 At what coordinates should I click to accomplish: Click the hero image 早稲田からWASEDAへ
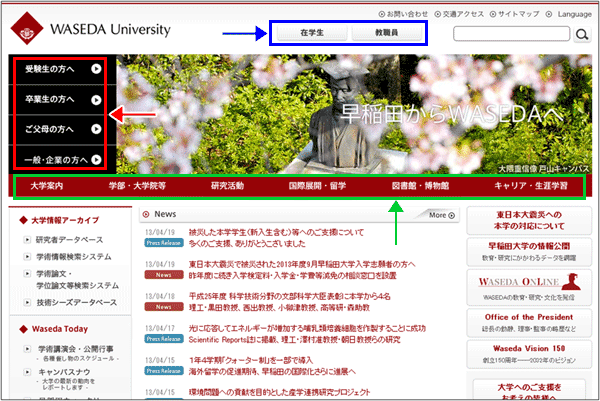(x=354, y=114)
